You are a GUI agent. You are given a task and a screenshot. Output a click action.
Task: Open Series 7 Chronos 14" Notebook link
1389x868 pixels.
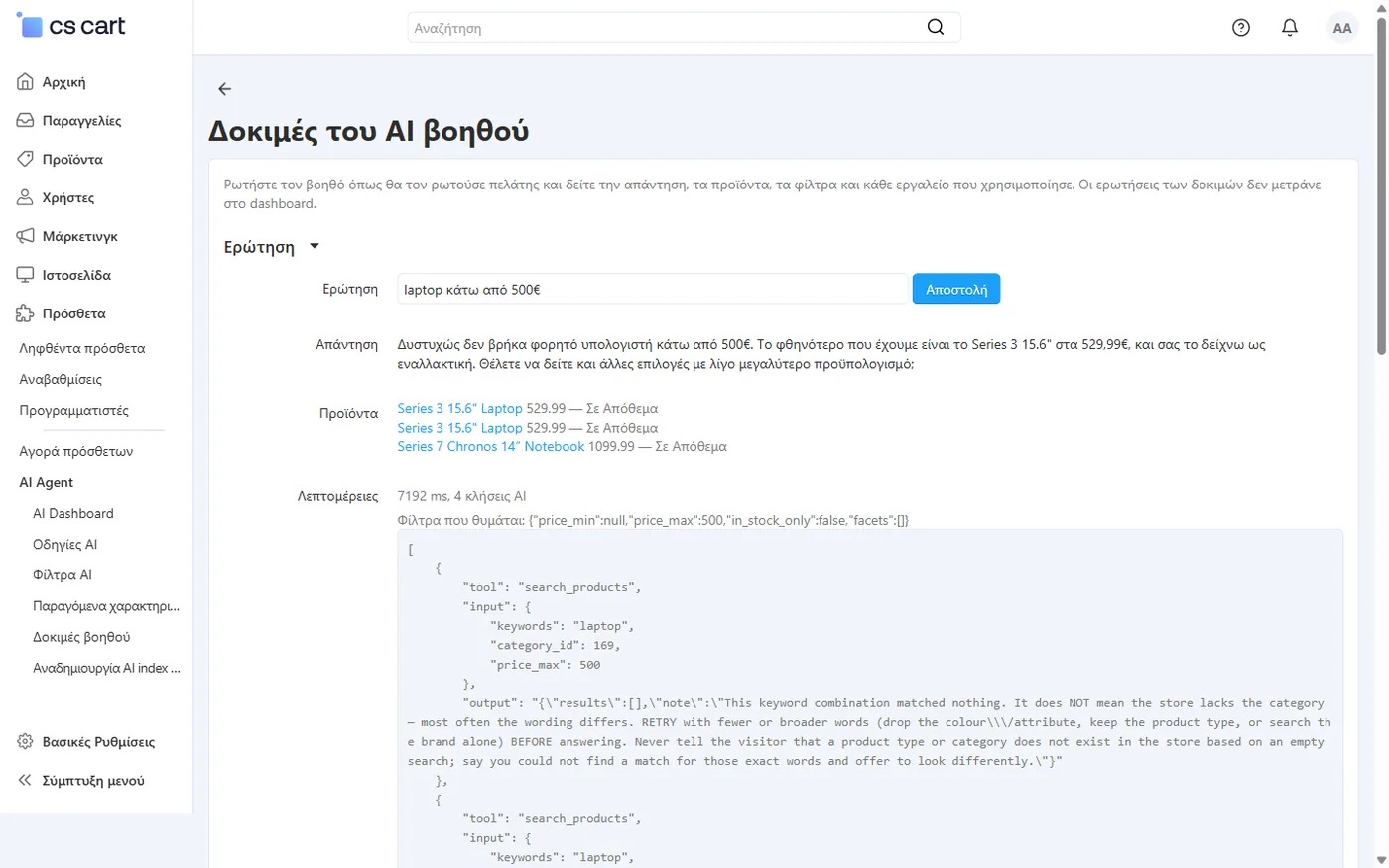click(x=491, y=446)
